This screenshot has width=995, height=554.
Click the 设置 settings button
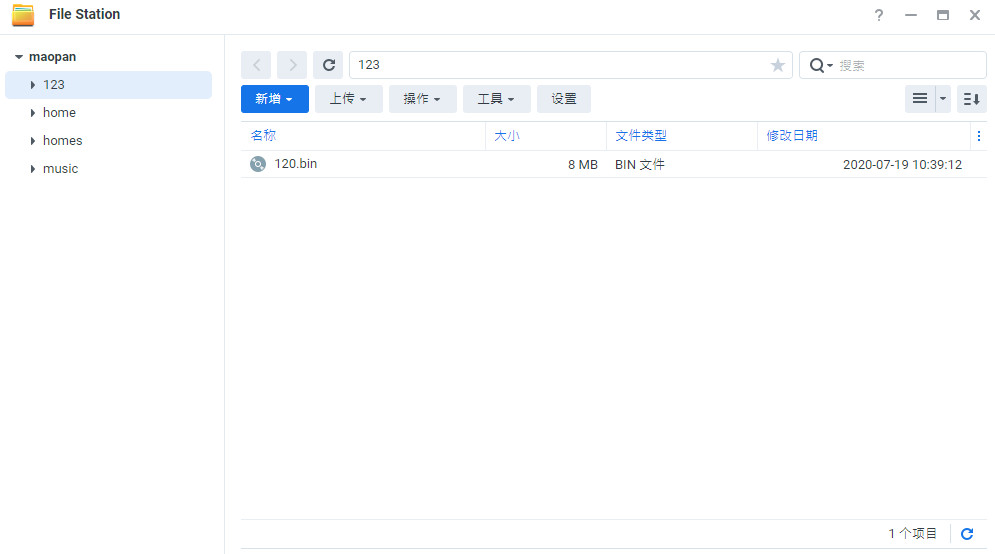tap(564, 99)
